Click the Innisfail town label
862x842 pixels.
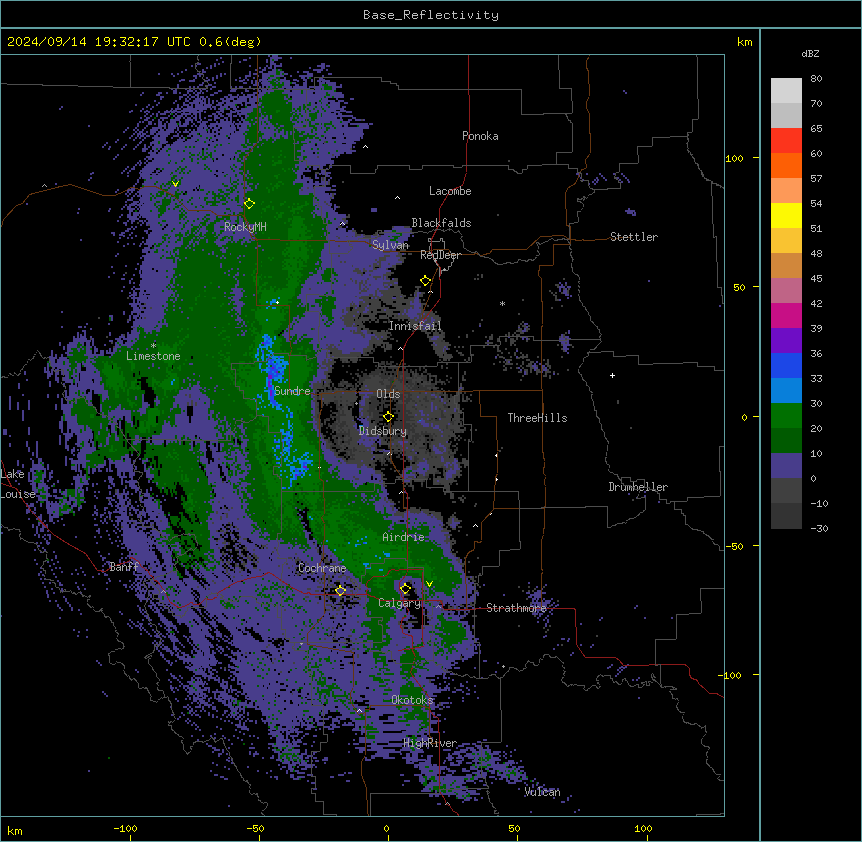coord(415,326)
